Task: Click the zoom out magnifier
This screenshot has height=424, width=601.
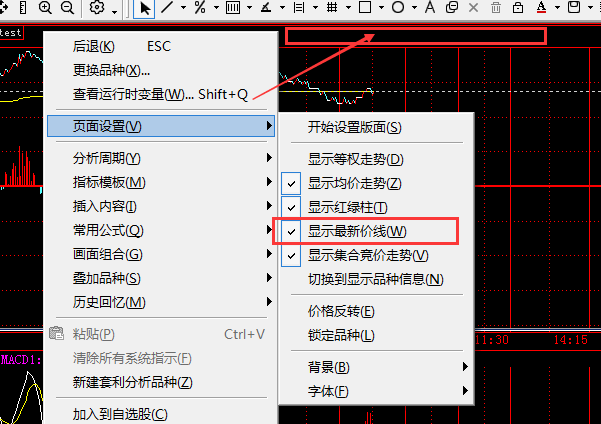Action: [67, 7]
